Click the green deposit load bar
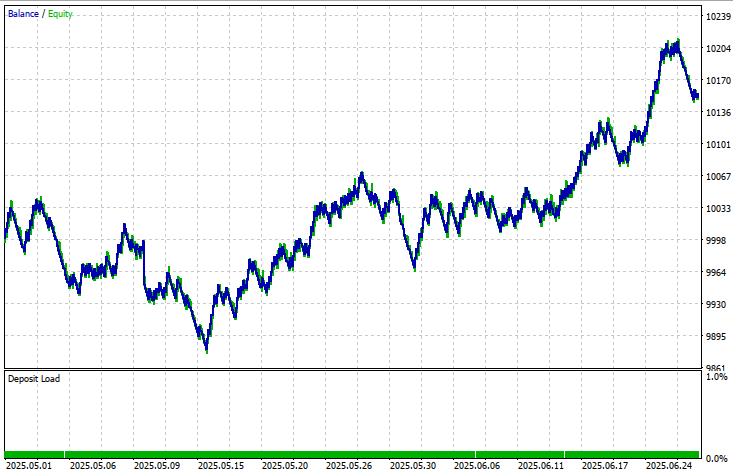Screen dimensions: 733x474 (352, 454)
